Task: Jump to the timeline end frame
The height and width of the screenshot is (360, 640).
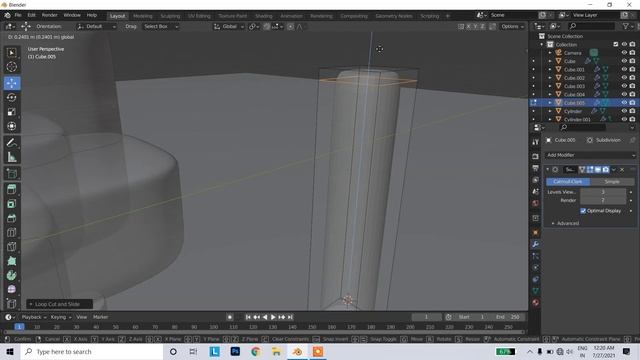Action: 290,317
